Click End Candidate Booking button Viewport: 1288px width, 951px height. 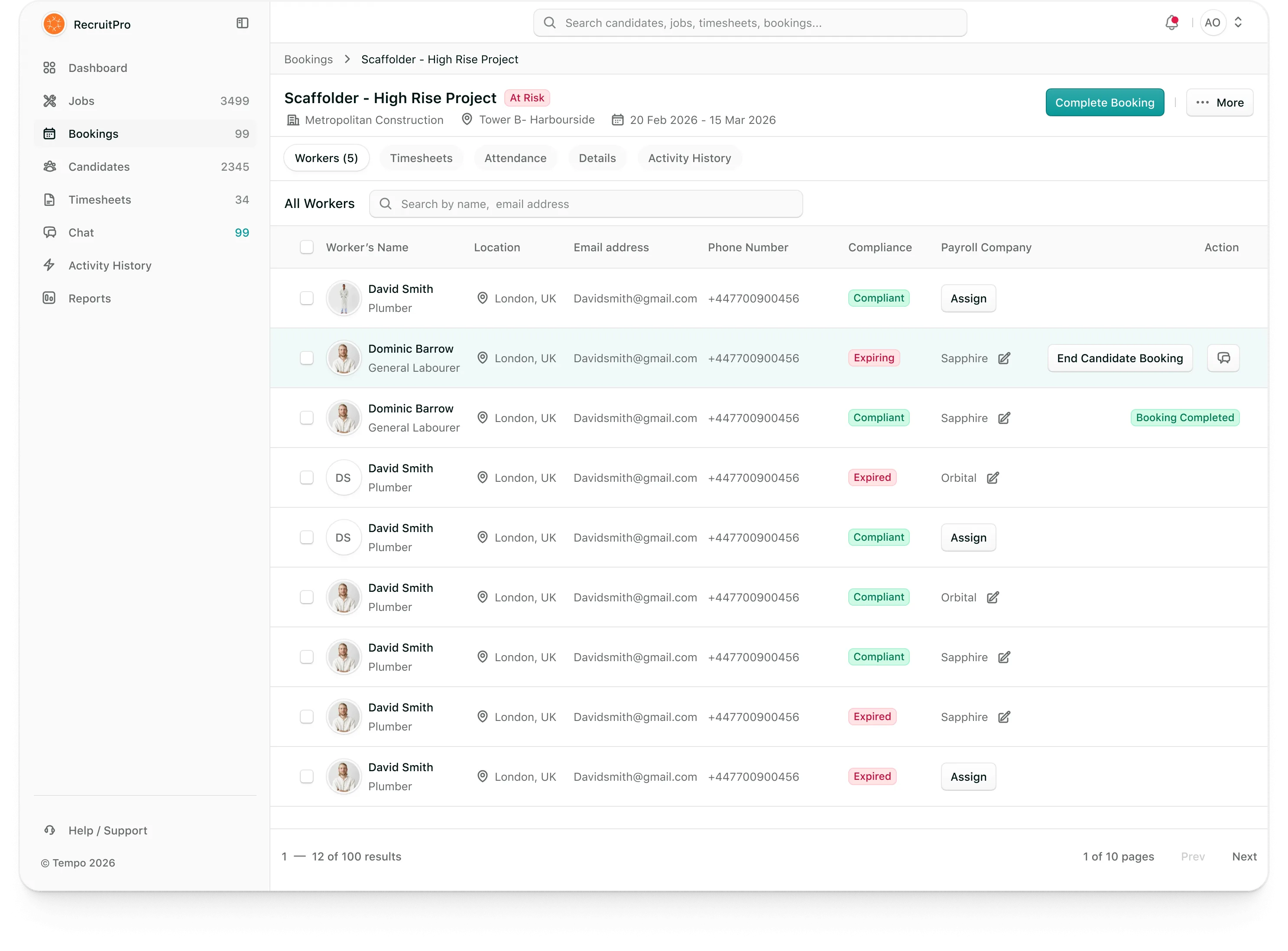pyautogui.click(x=1119, y=358)
